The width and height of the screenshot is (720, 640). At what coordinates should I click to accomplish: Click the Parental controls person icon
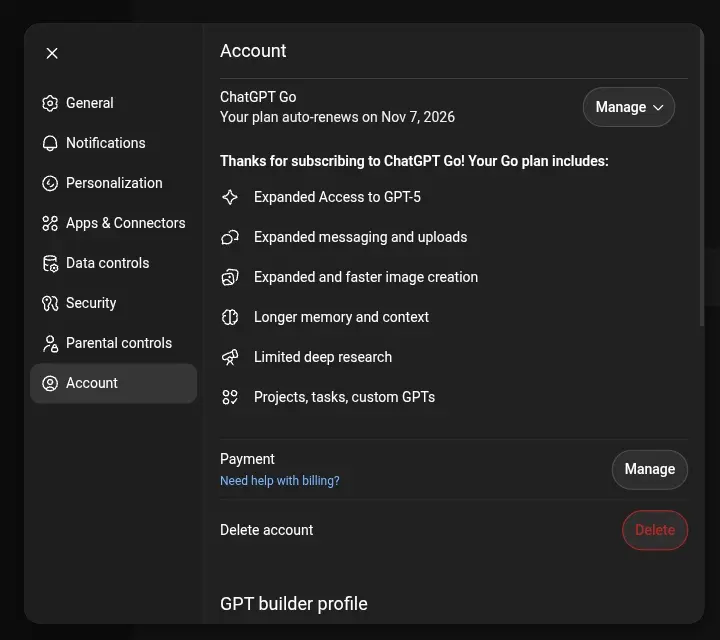(50, 343)
